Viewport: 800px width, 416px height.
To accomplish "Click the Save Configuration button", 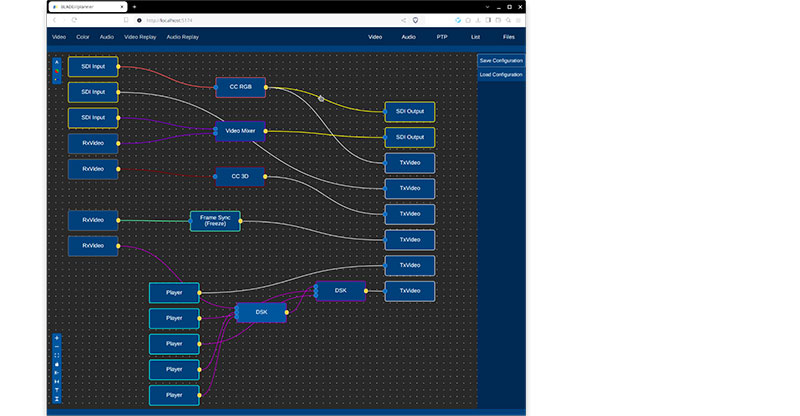I will click(x=500, y=61).
